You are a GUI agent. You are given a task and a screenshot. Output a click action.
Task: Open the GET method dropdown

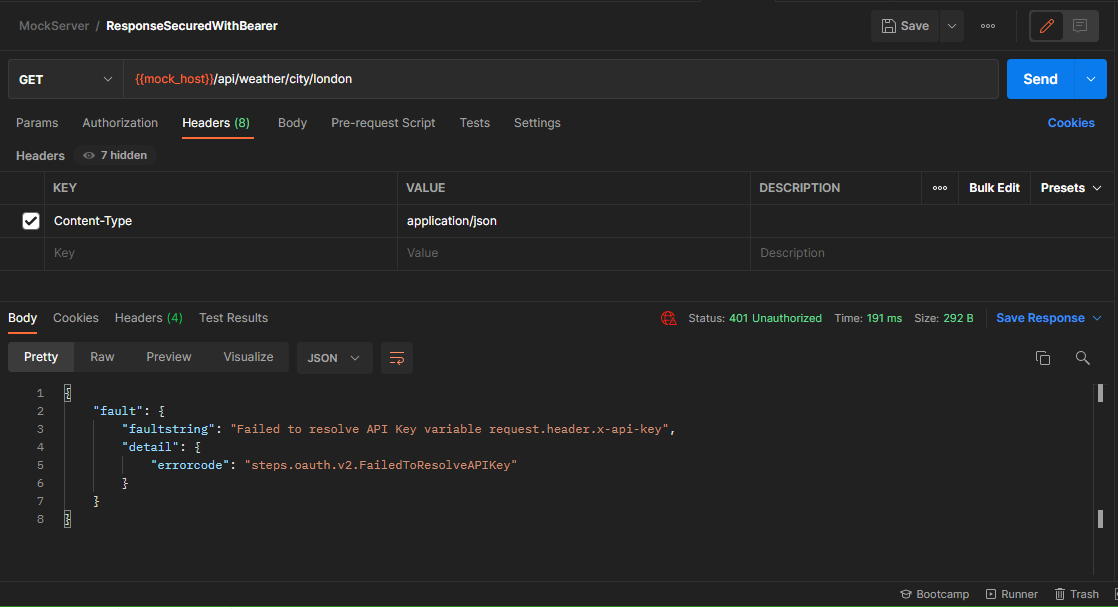[x=66, y=79]
